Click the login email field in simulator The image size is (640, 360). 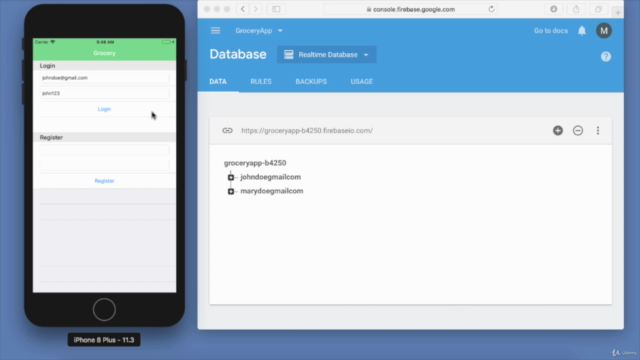(104, 78)
